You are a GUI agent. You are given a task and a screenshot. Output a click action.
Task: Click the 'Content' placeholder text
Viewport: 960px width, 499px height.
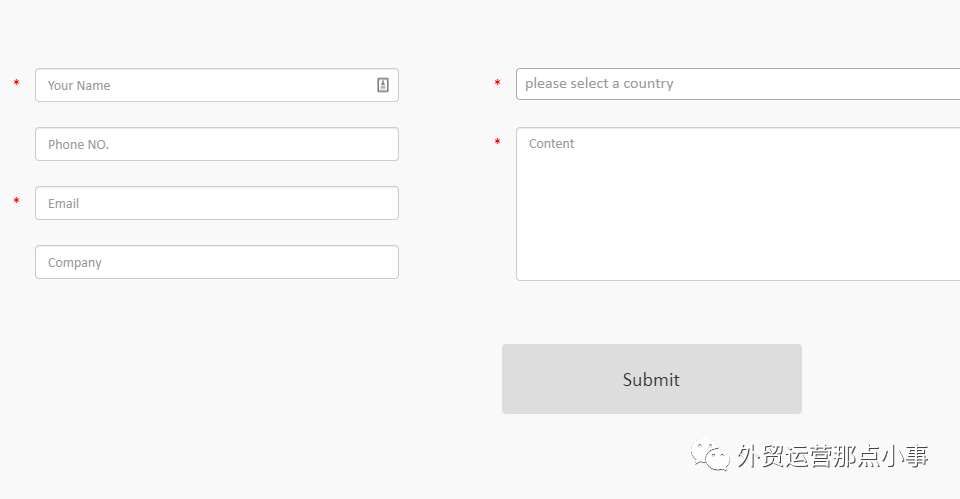(551, 144)
